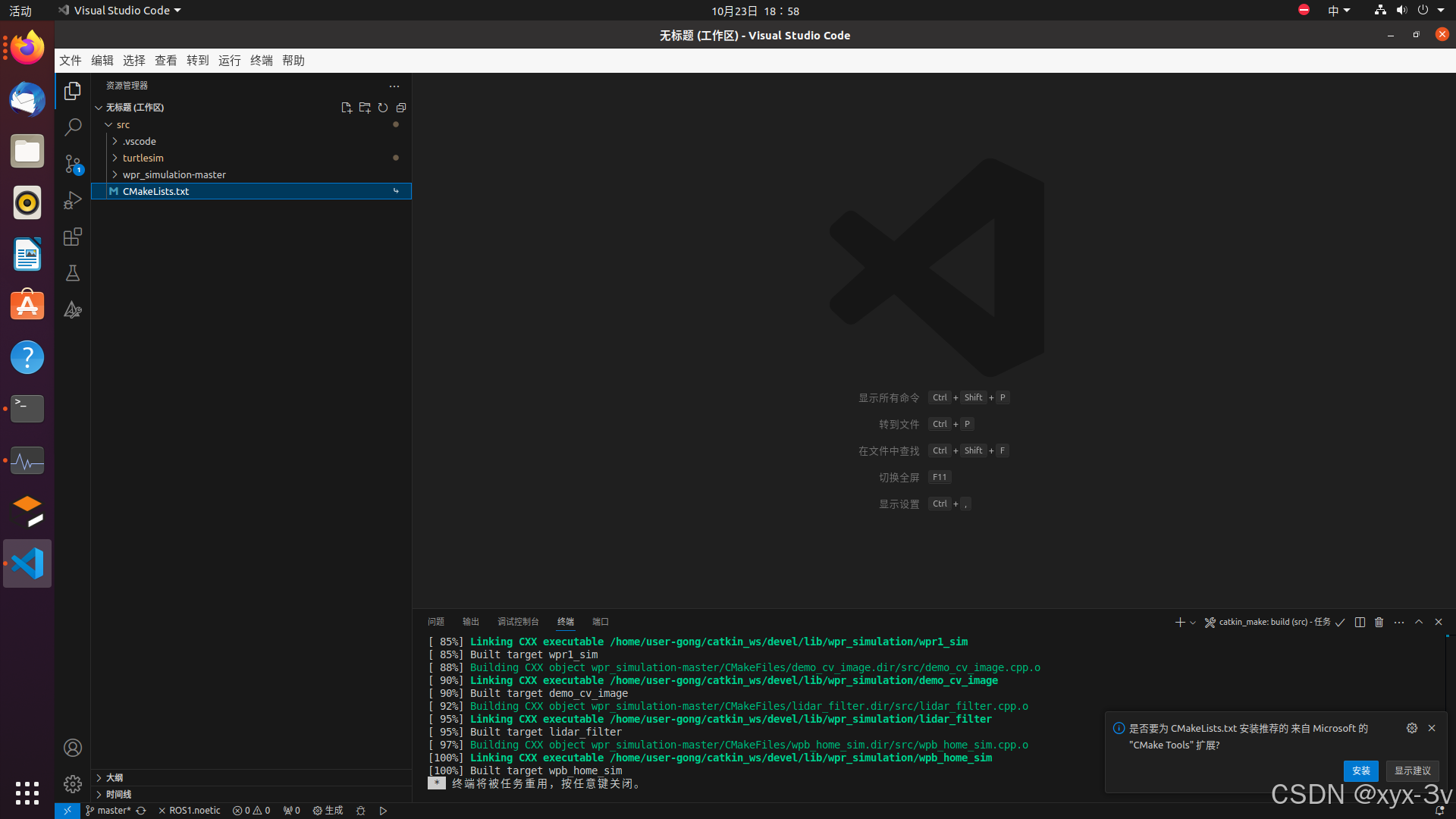The width and height of the screenshot is (1456, 819).
Task: Open Visual Studio Code app menu dropdown
Action: coord(120,11)
